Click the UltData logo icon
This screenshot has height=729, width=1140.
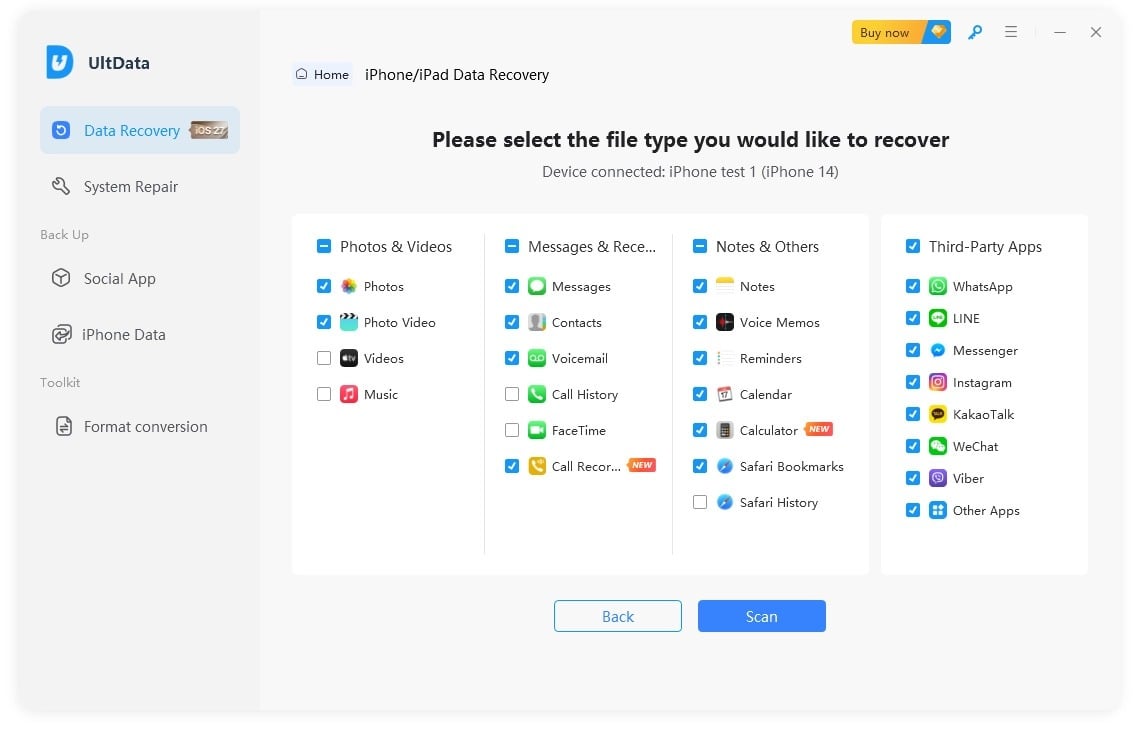click(x=60, y=62)
